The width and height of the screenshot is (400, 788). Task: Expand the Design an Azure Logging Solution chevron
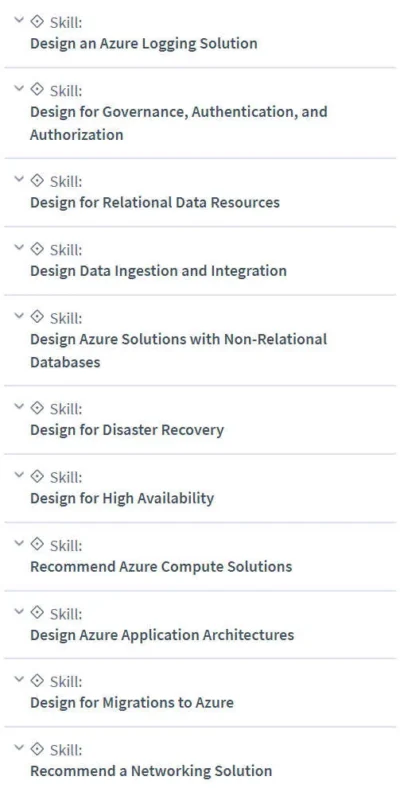pyautogui.click(x=19, y=20)
